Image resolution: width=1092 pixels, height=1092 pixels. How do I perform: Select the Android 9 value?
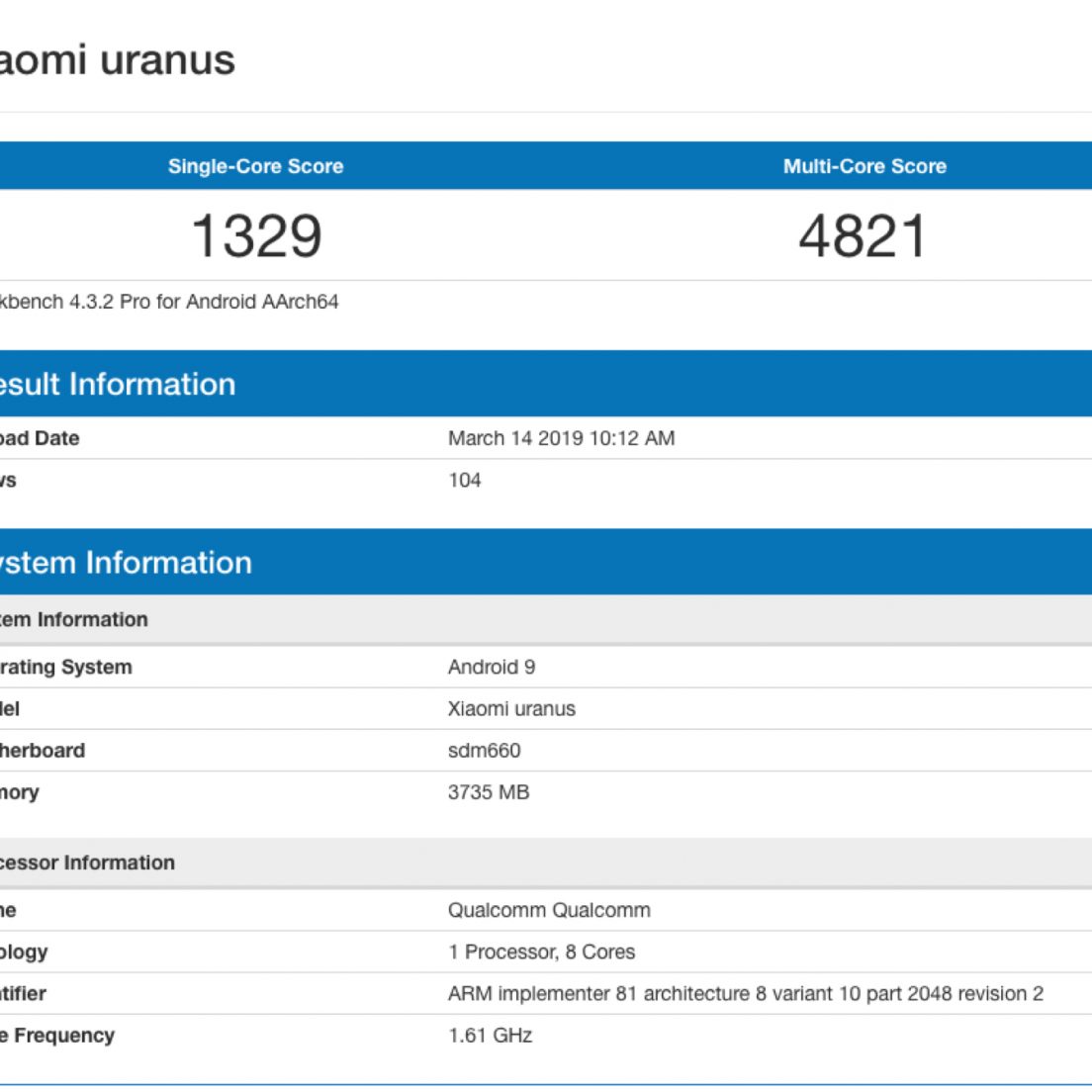[x=491, y=667]
